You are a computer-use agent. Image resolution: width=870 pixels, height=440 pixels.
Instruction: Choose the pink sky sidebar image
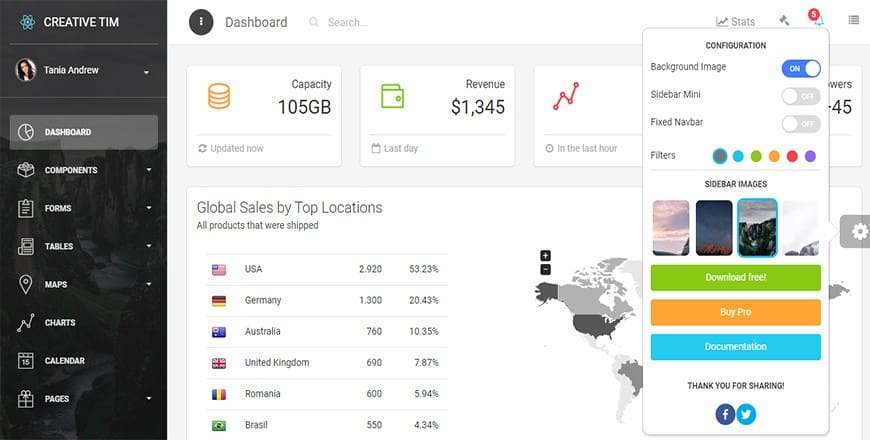click(x=671, y=228)
